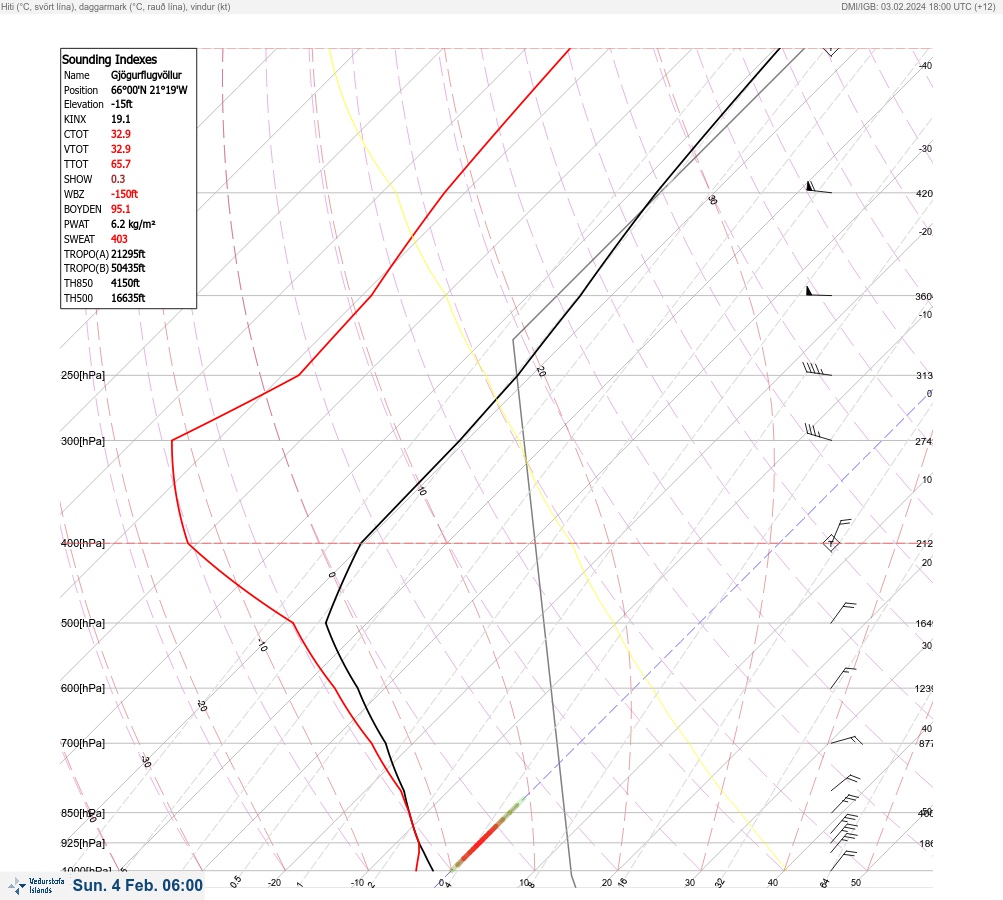The width and height of the screenshot is (1003, 900).
Task: Select the KINX value 19.1
Action: (120, 119)
